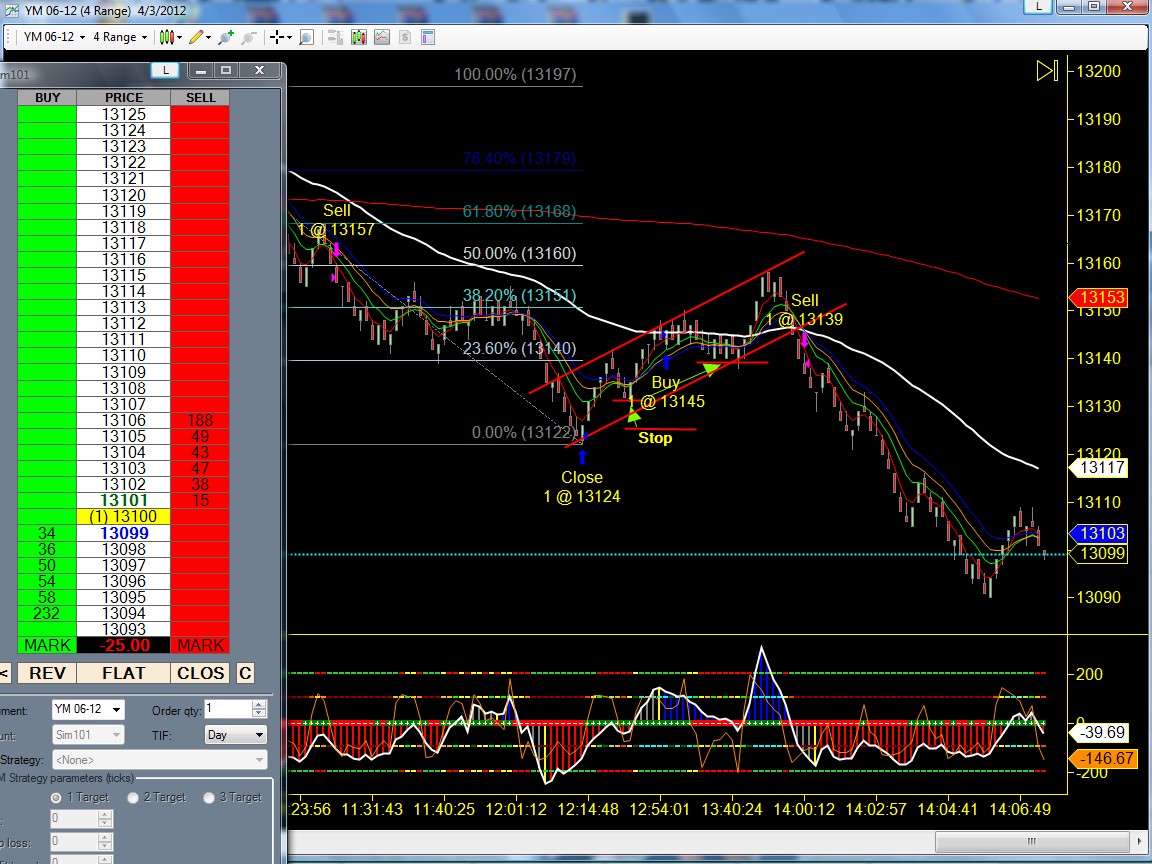Select the crosshair cursor icon
The height and width of the screenshot is (864, 1152).
pos(276,37)
